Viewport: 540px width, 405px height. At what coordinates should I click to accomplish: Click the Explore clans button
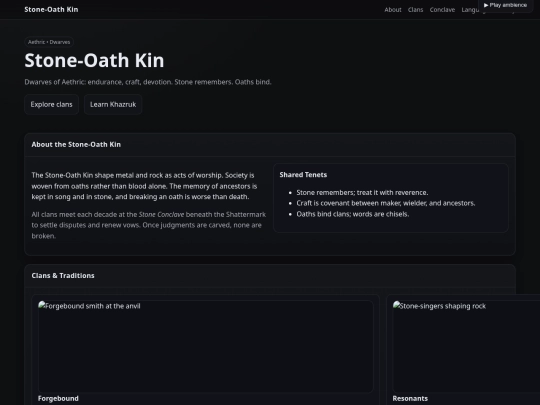click(x=51, y=104)
